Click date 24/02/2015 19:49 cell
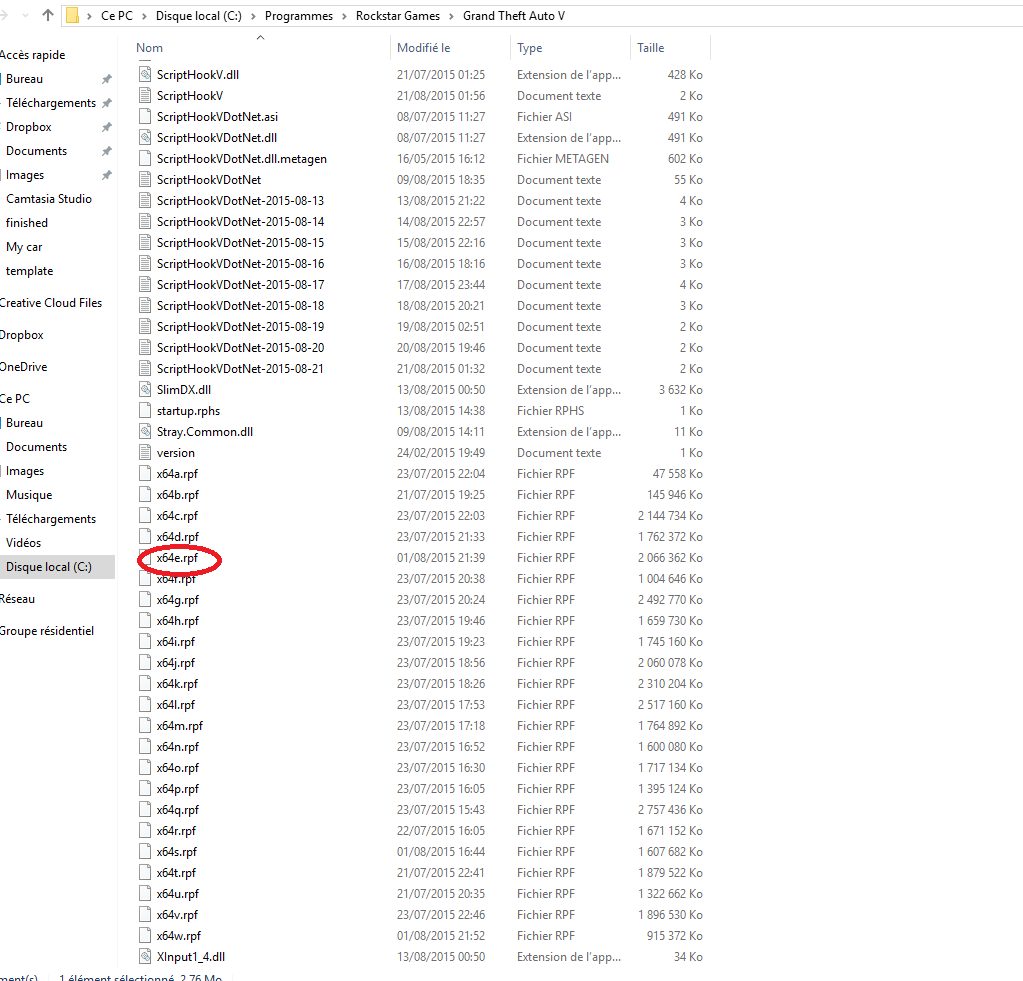 point(441,453)
